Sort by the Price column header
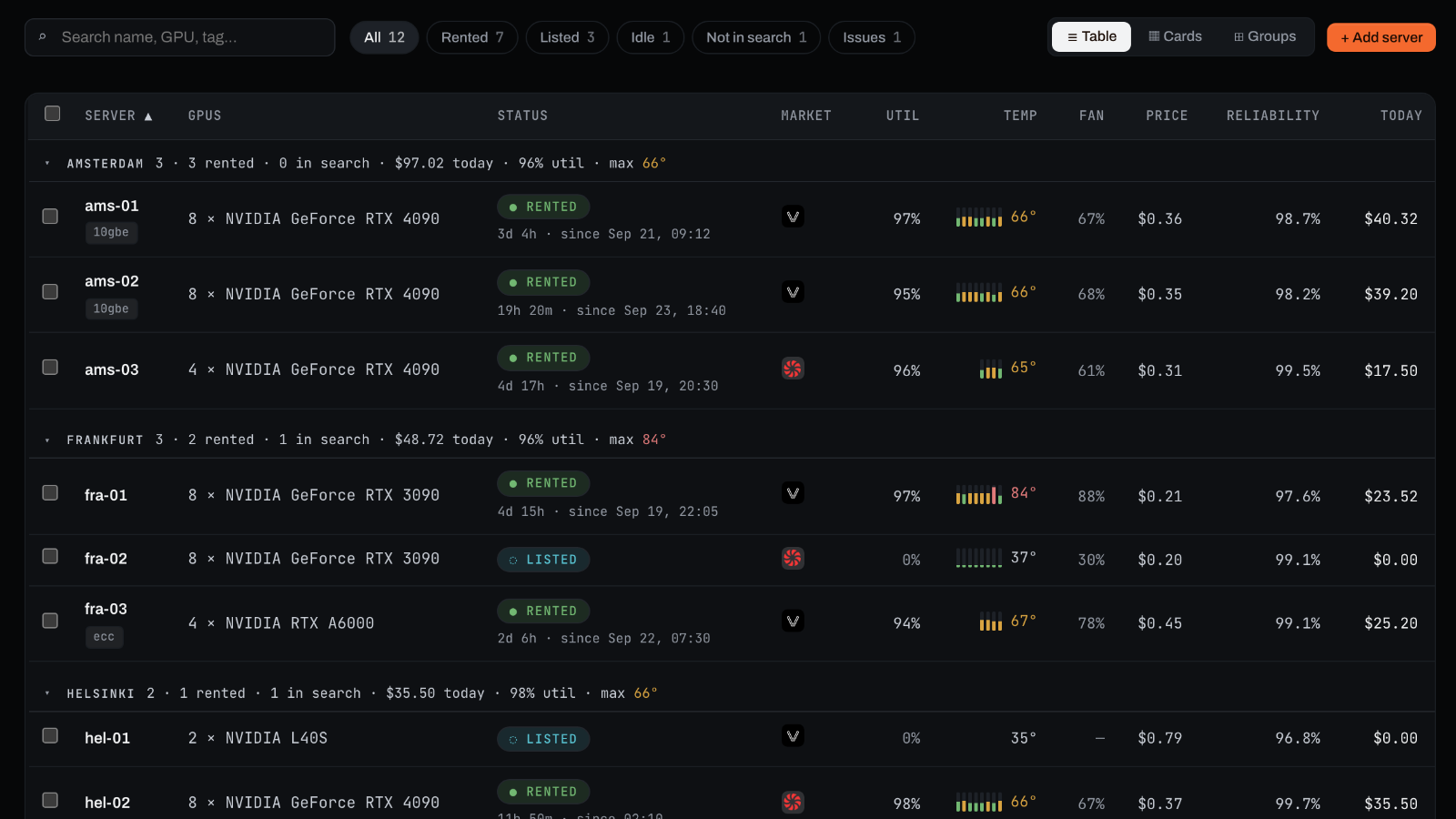This screenshot has width=1456, height=819. (1167, 116)
